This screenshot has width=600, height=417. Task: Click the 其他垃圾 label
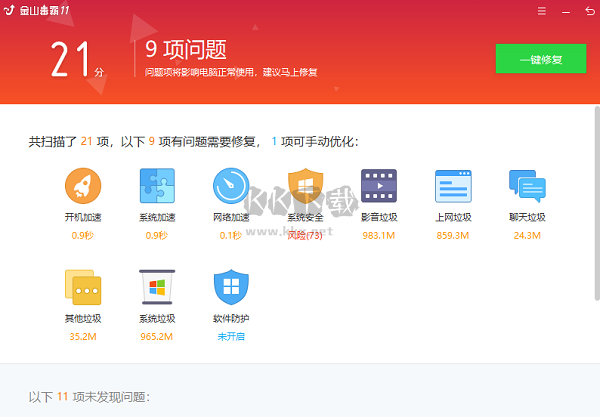tap(83, 318)
